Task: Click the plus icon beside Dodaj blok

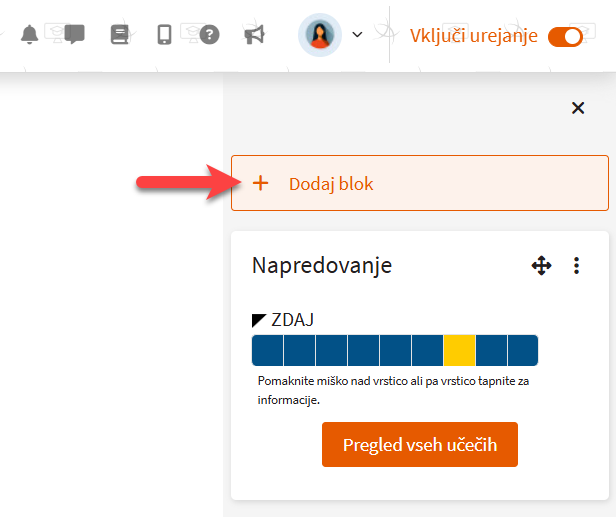Action: click(x=261, y=183)
